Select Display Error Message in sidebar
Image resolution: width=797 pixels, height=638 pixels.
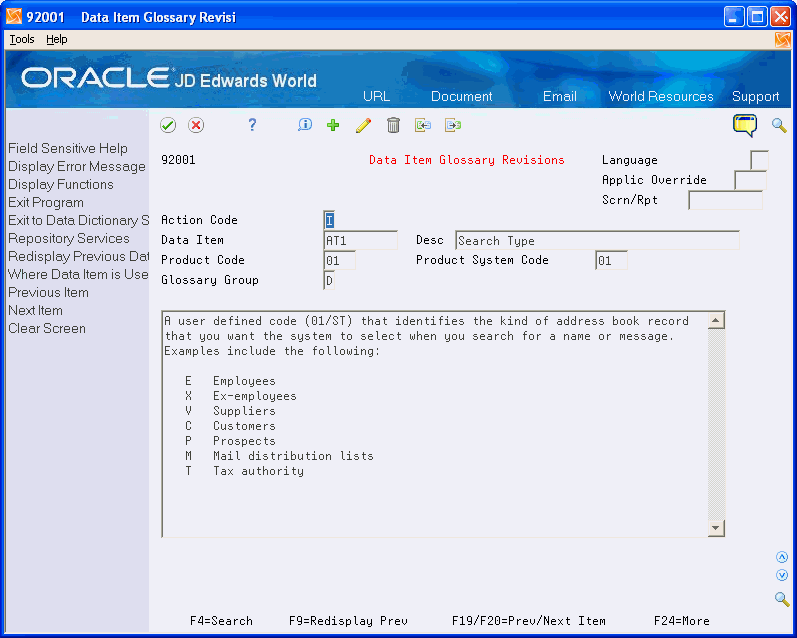point(77,167)
